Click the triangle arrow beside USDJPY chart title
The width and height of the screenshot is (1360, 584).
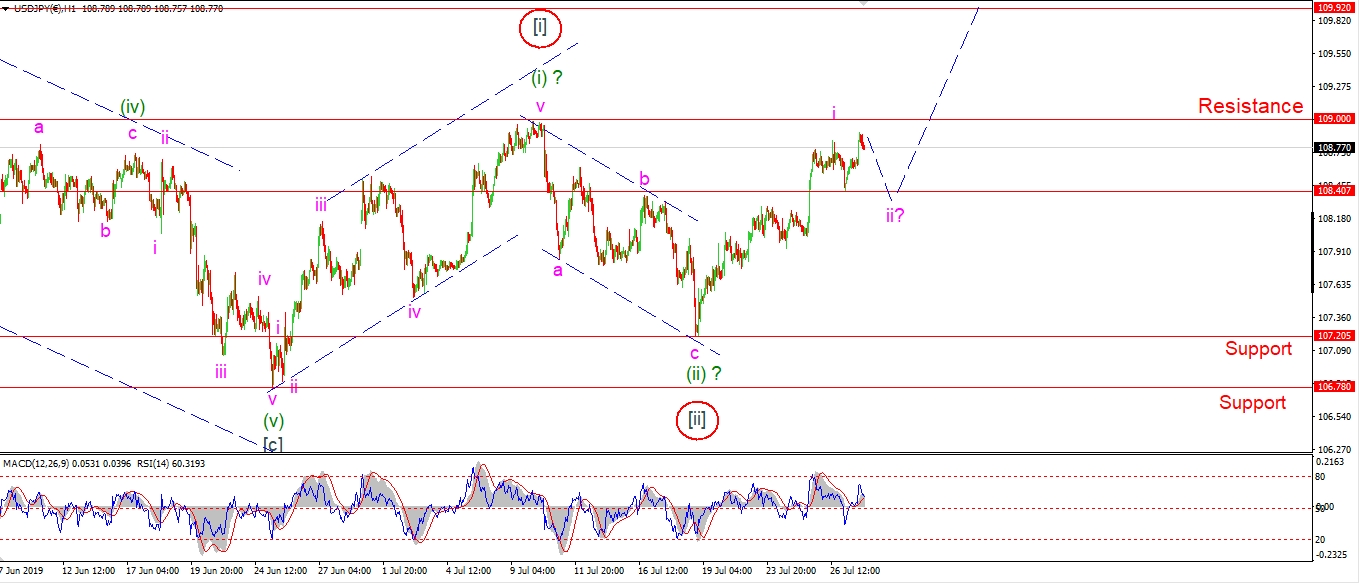click(5, 8)
